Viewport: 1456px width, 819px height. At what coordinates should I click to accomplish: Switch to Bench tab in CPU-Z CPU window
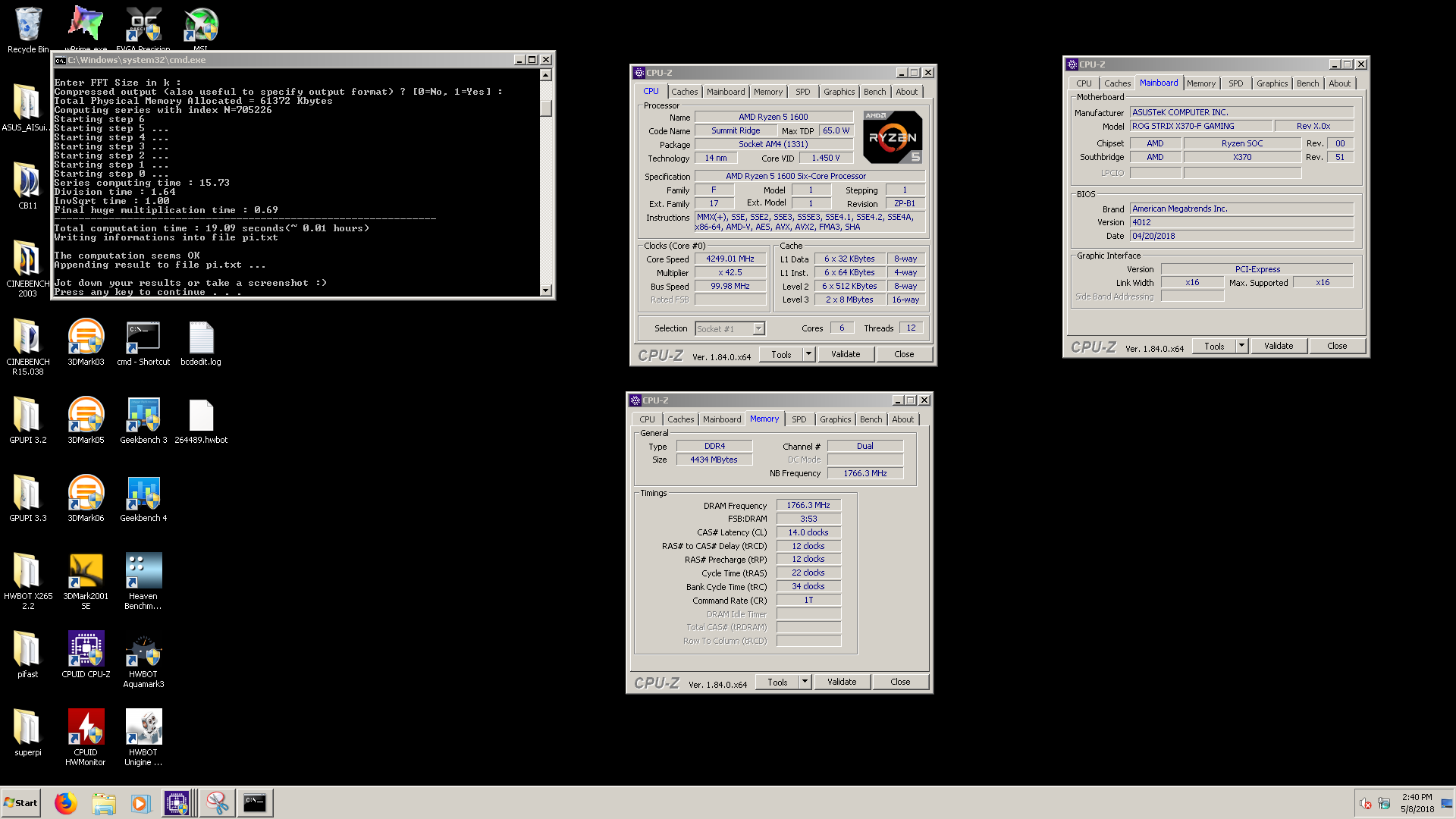coord(874,92)
